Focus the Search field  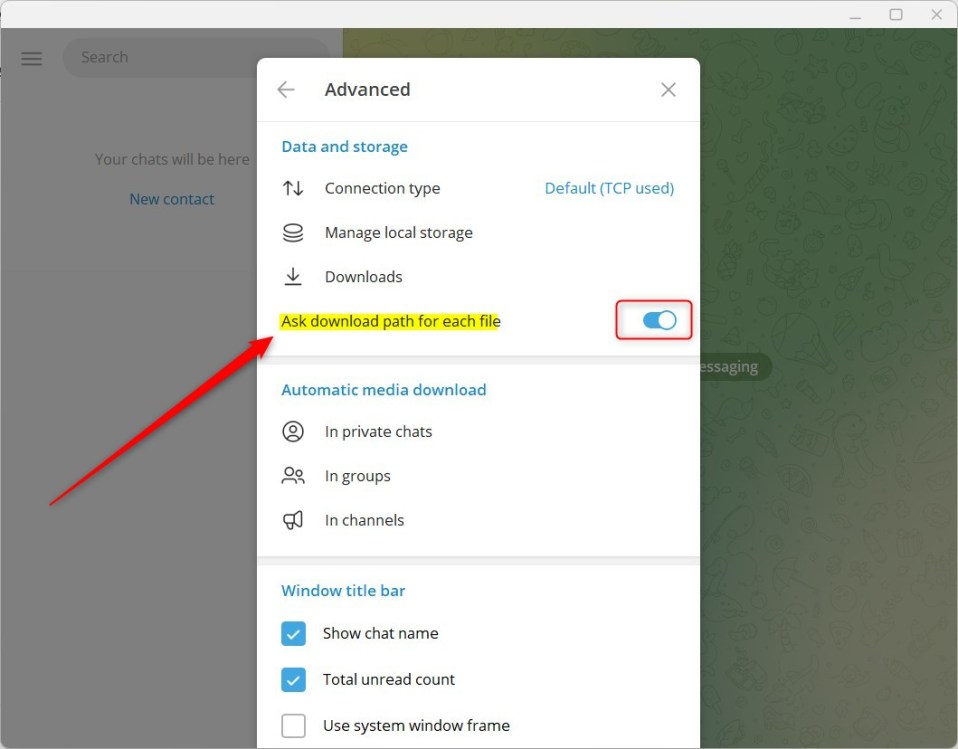196,57
